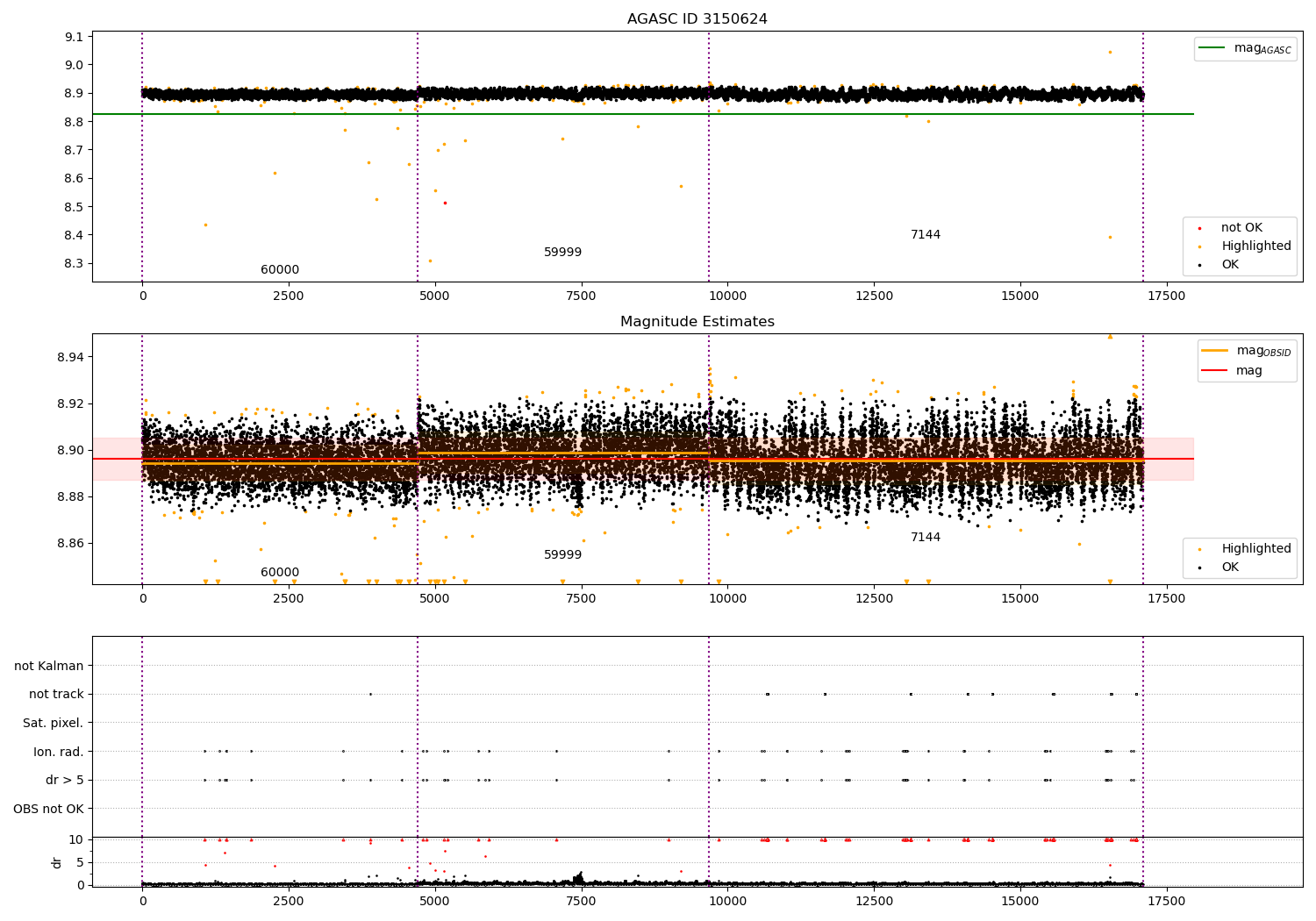Click OBSID label 59999 in top plot
The image size is (1316, 921).
tap(562, 253)
